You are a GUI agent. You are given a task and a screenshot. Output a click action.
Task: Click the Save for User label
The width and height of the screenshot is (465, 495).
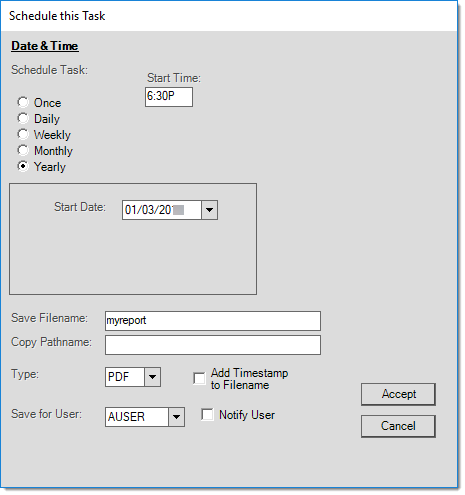pos(46,414)
